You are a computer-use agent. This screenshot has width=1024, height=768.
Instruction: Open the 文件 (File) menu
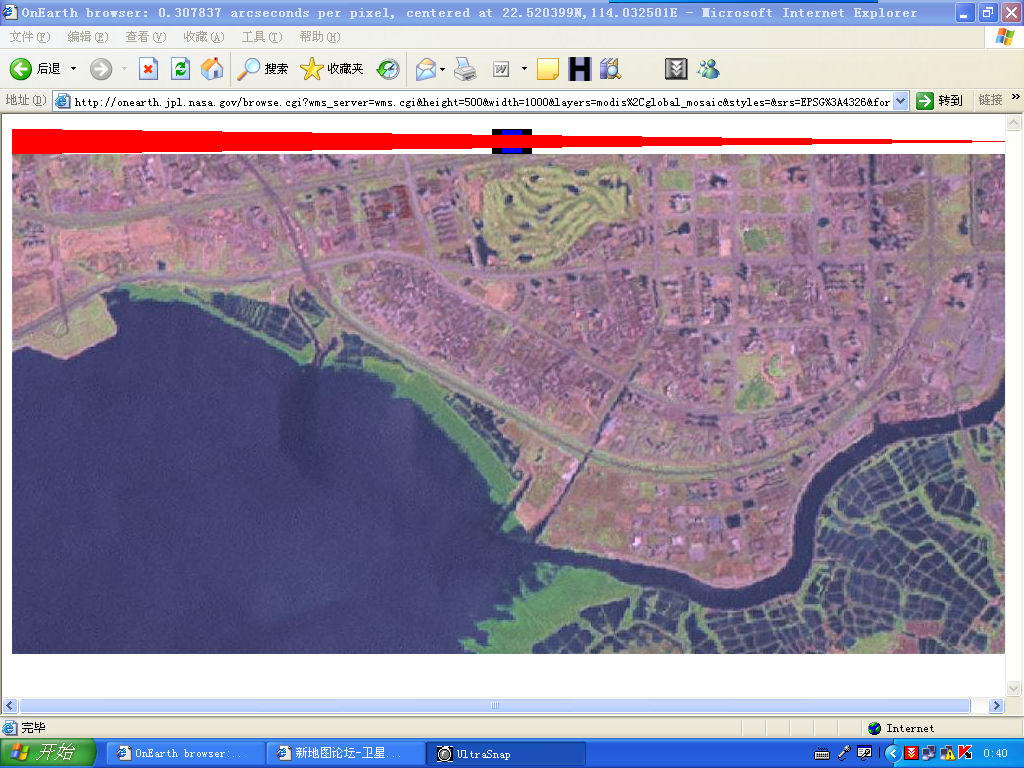[29, 37]
